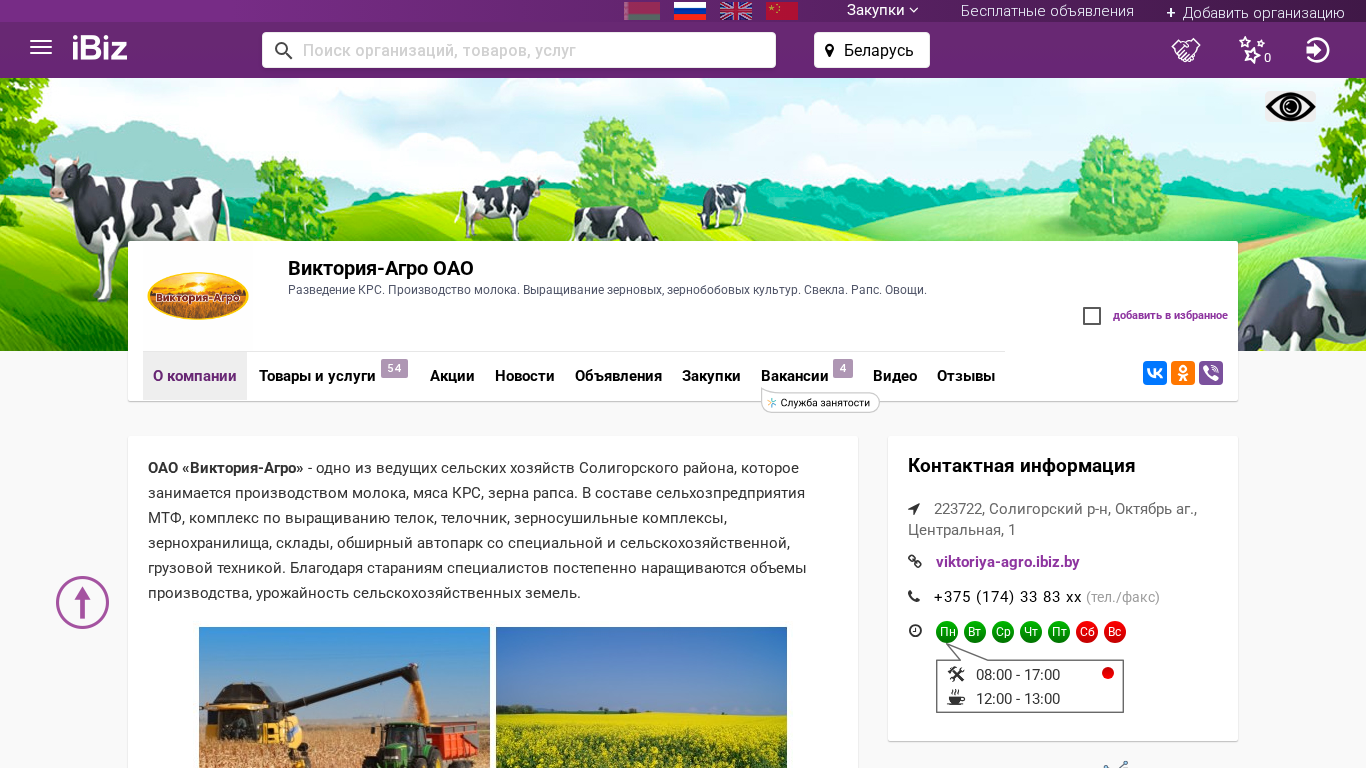
Task: Share via Odnoklassniki orange icon
Action: click(1183, 373)
